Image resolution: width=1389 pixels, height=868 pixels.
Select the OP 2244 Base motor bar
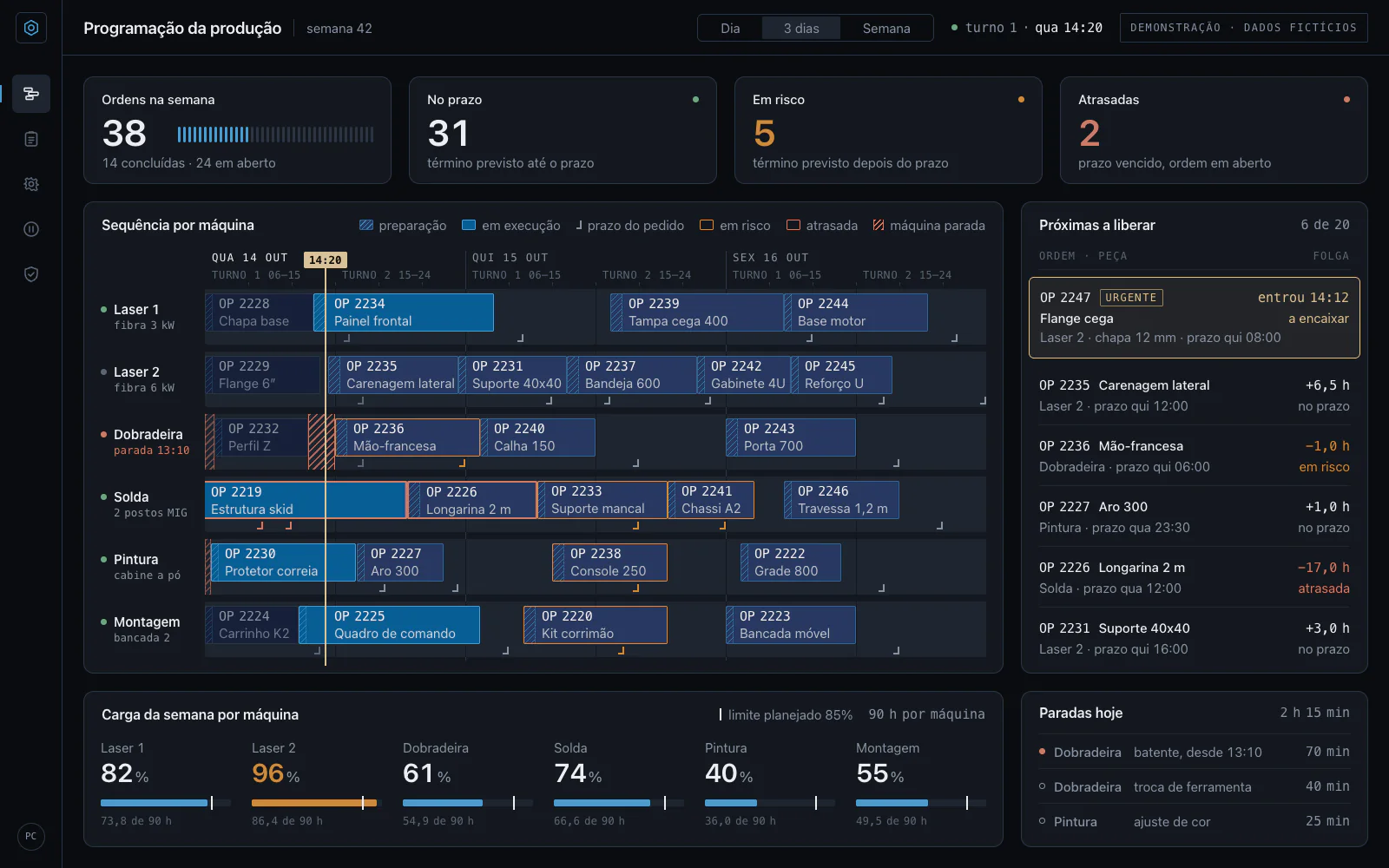[856, 312]
